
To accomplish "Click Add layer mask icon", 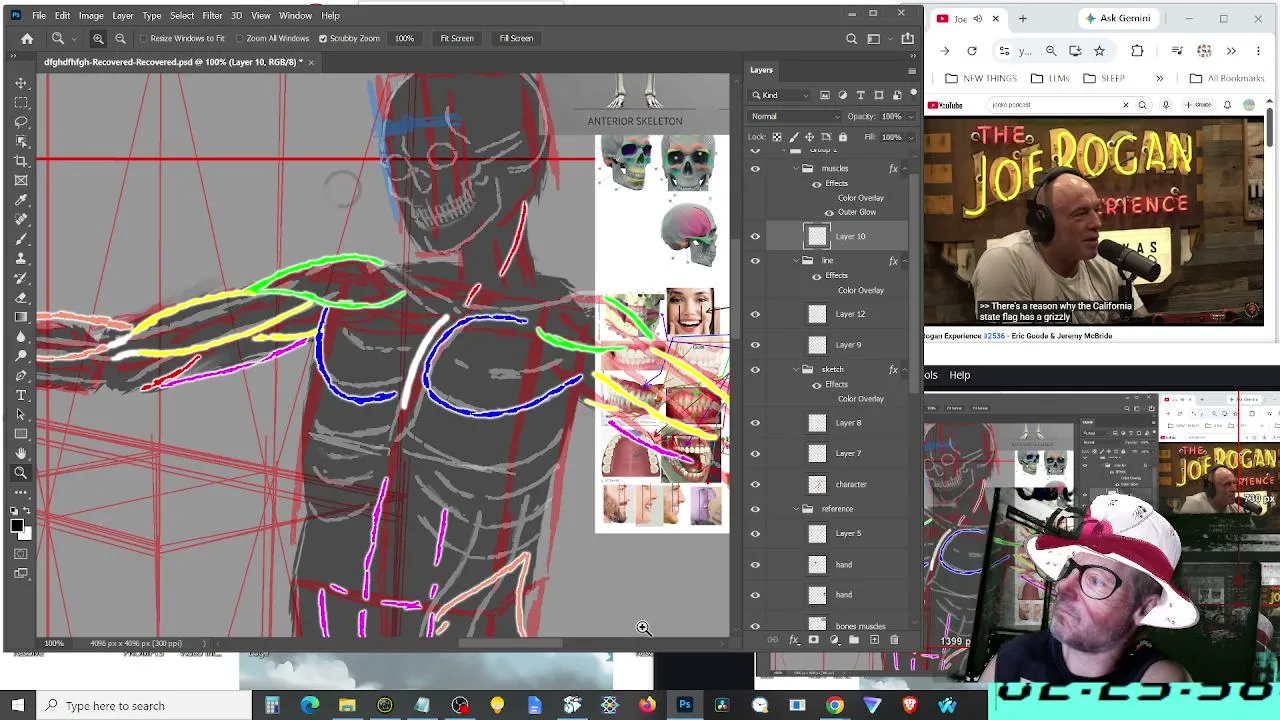I will (813, 640).
